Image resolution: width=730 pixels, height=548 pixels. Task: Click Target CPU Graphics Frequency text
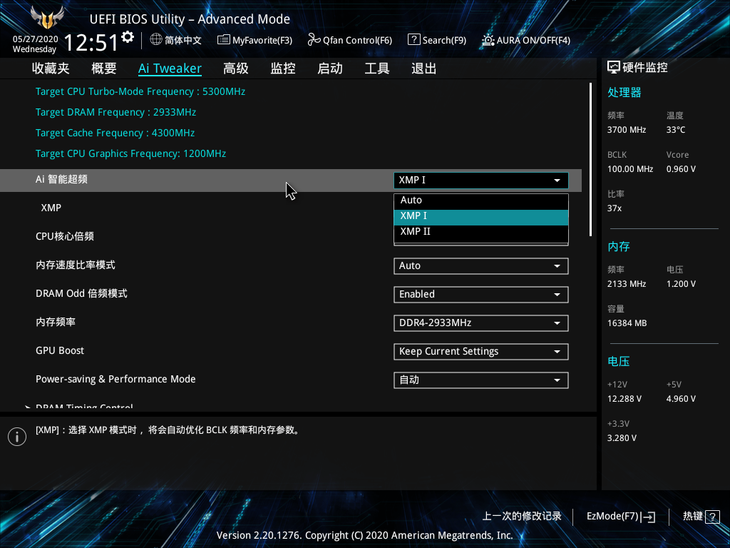131,154
